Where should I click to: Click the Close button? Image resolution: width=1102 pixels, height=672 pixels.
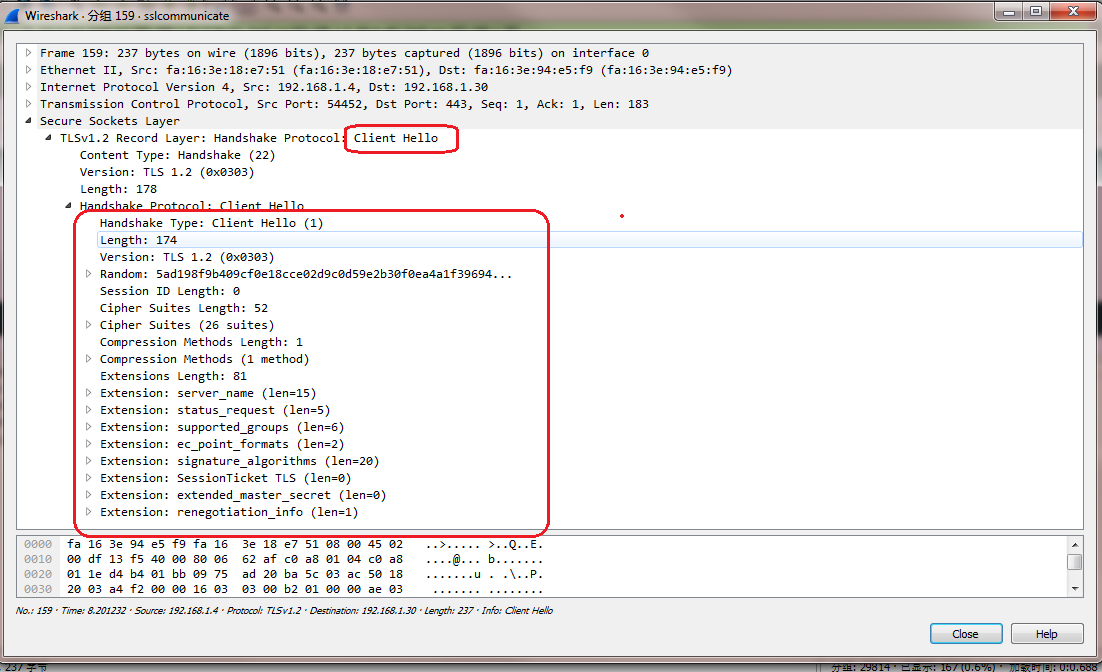966,633
